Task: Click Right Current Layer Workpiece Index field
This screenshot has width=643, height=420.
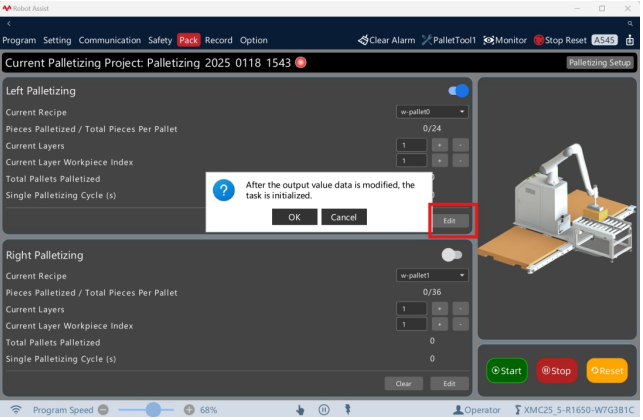Action: click(x=411, y=324)
